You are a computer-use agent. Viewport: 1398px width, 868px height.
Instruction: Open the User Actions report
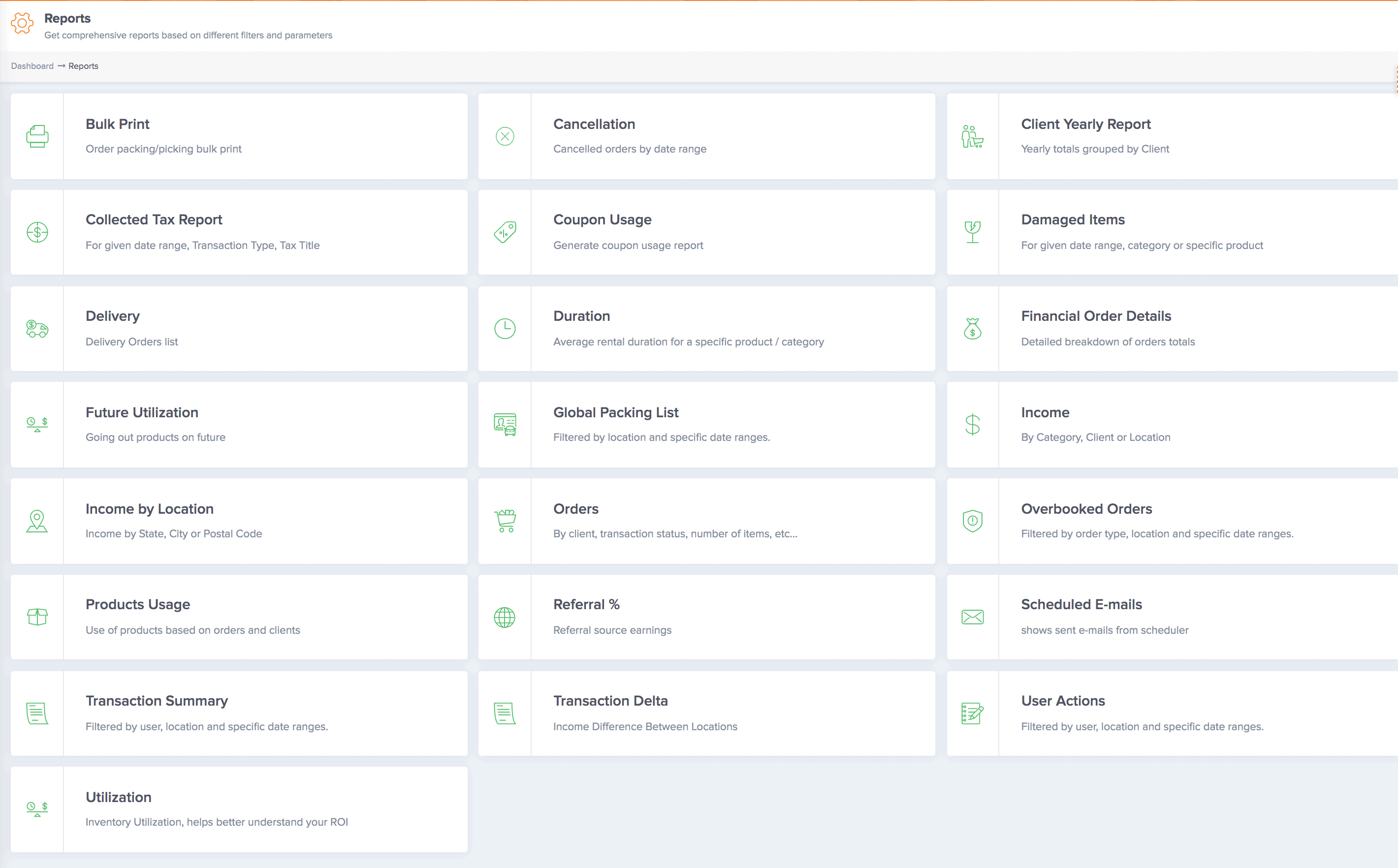(1063, 701)
